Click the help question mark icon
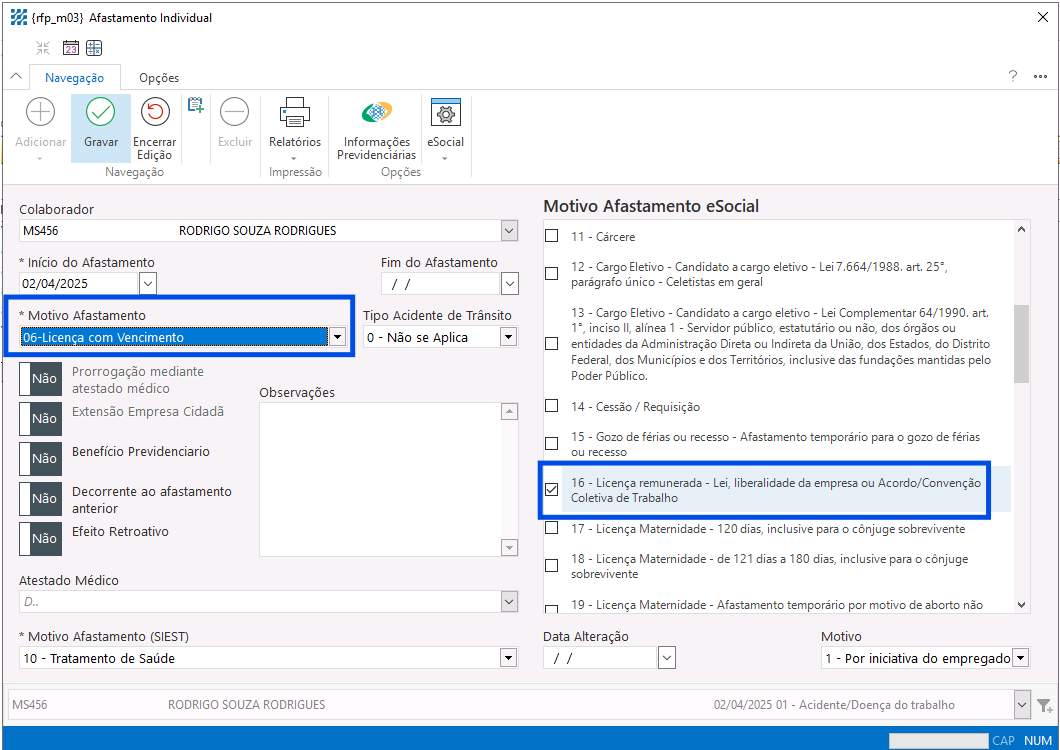Image resolution: width=1060 pixels, height=750 pixels. (1013, 76)
